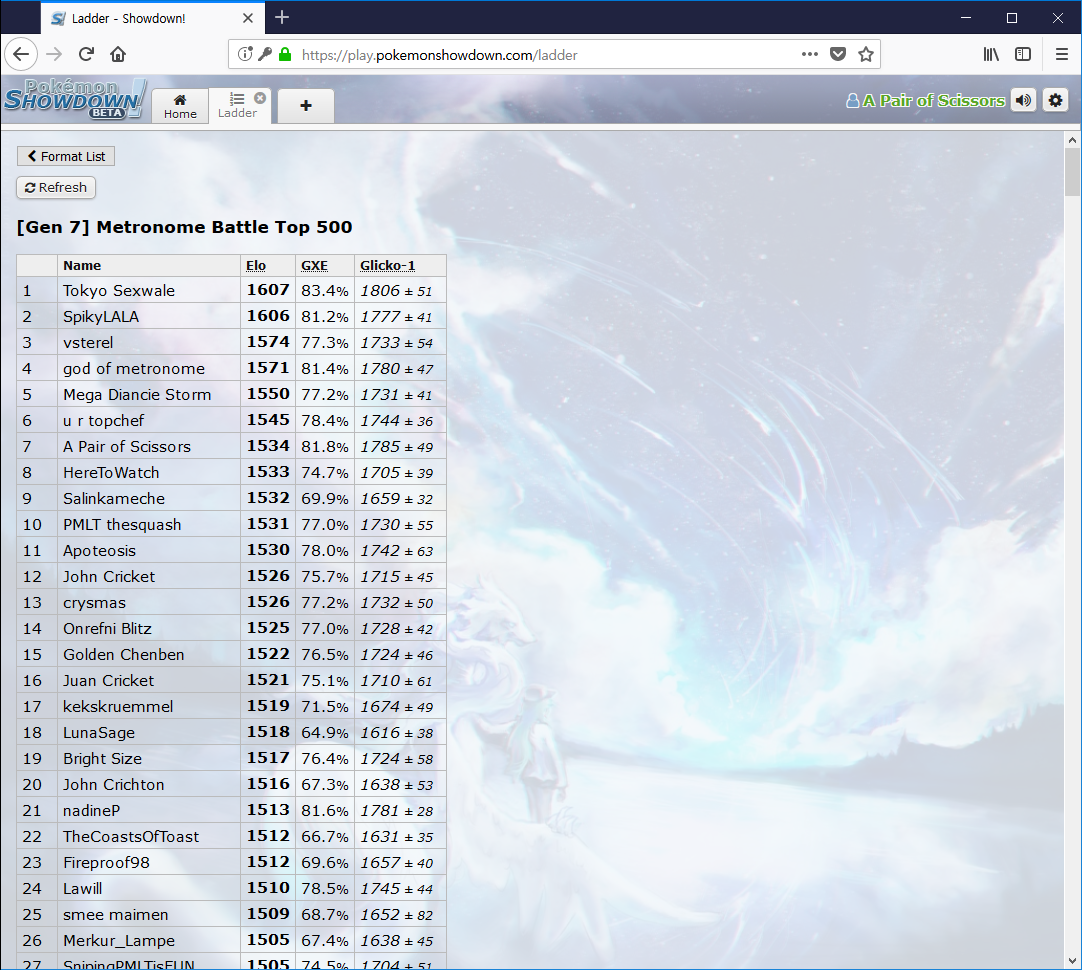The width and height of the screenshot is (1082, 970).
Task: Open the Firefox hamburger menu
Action: (x=1061, y=55)
